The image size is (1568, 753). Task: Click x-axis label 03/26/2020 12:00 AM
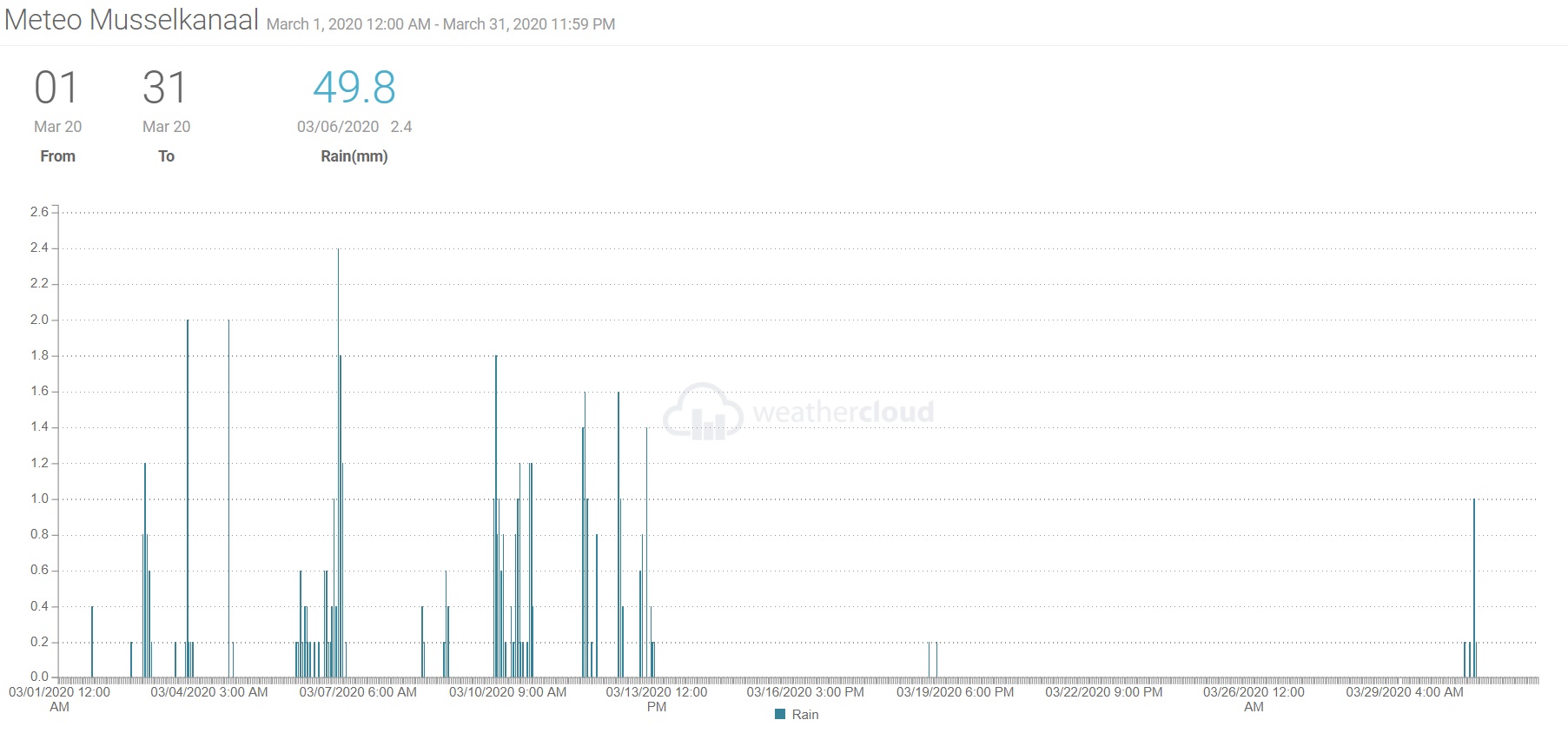point(1254,699)
